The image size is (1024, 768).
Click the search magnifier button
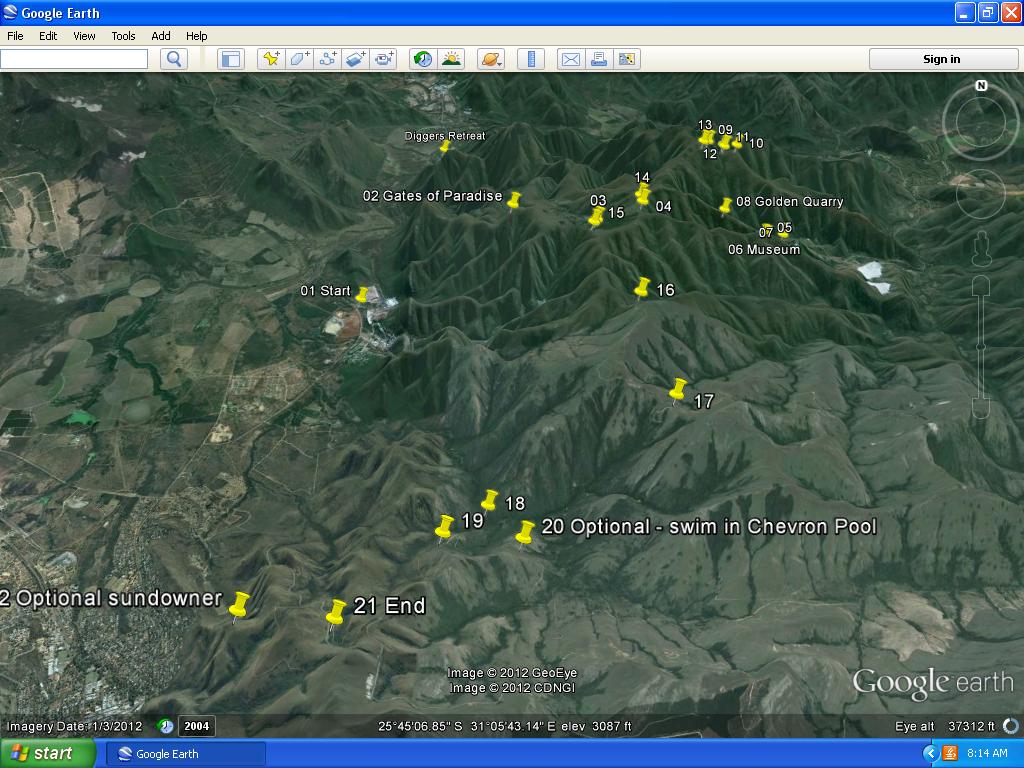pos(174,59)
